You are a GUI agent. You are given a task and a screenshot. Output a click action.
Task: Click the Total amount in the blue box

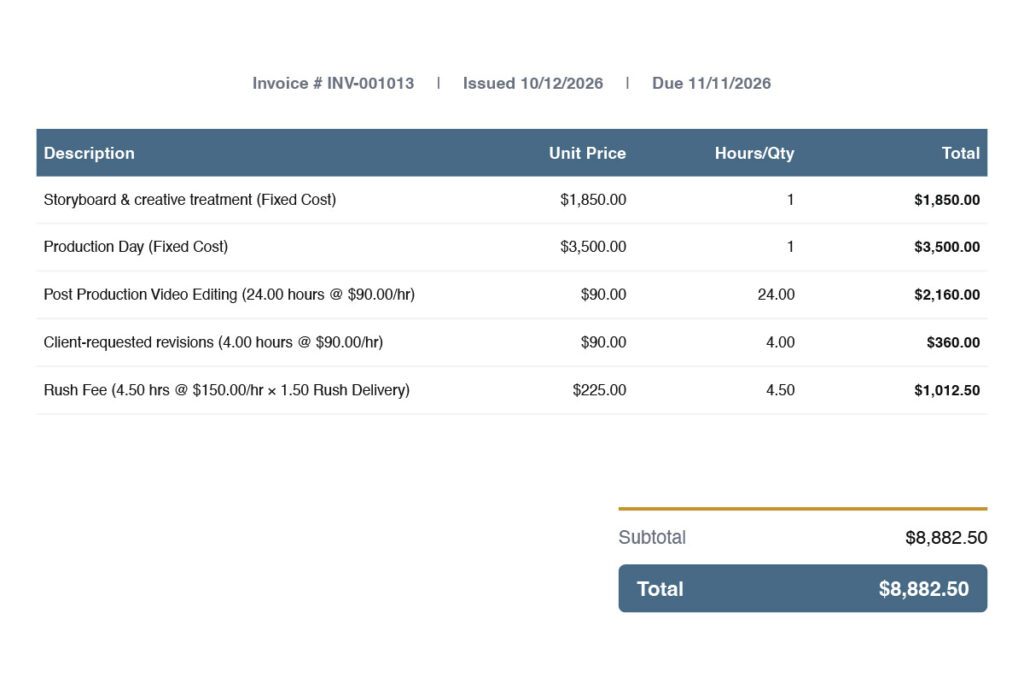coord(923,589)
